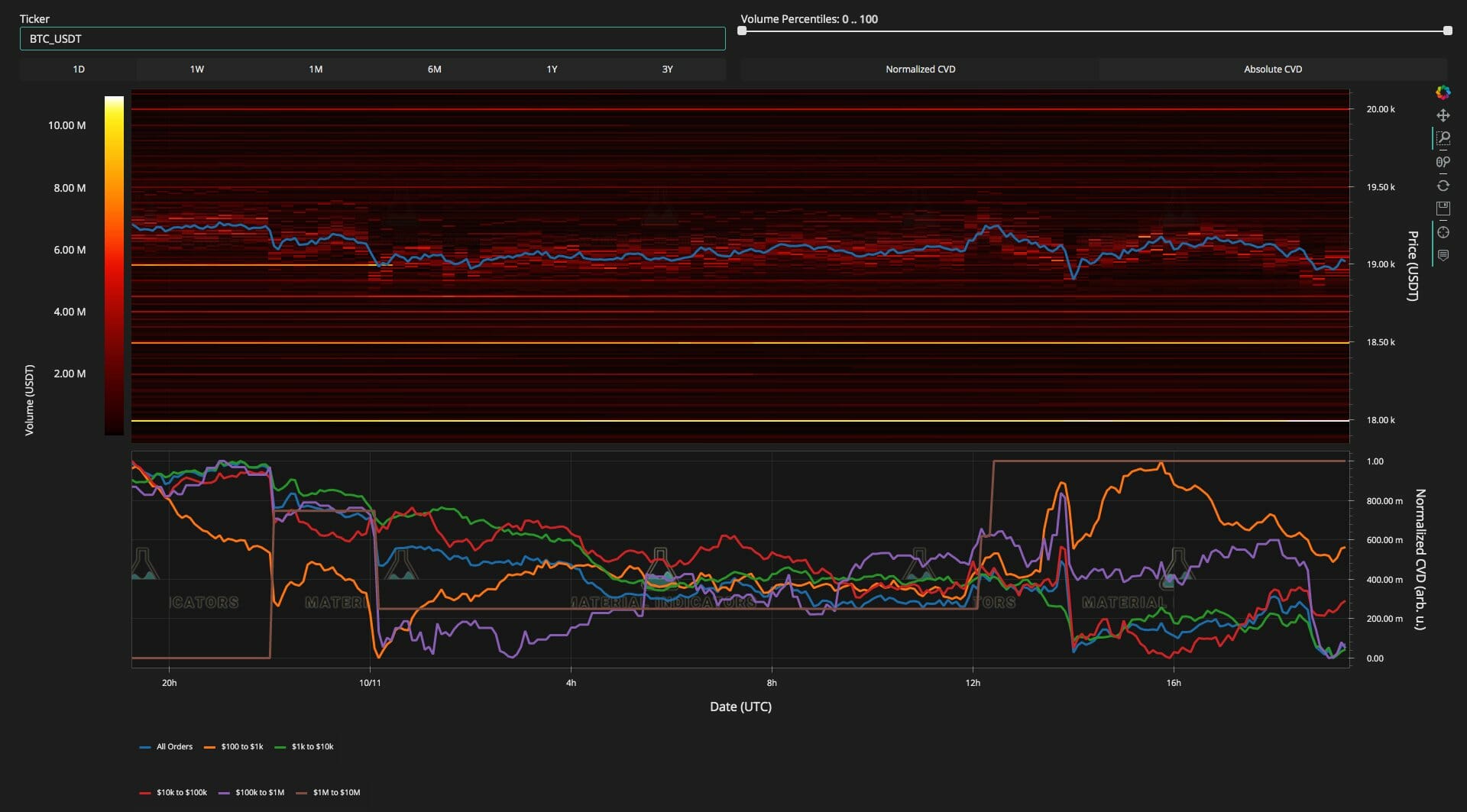Click the Volume Percentiles: 0 .. 100 label
This screenshot has height=812, width=1467.
(809, 19)
